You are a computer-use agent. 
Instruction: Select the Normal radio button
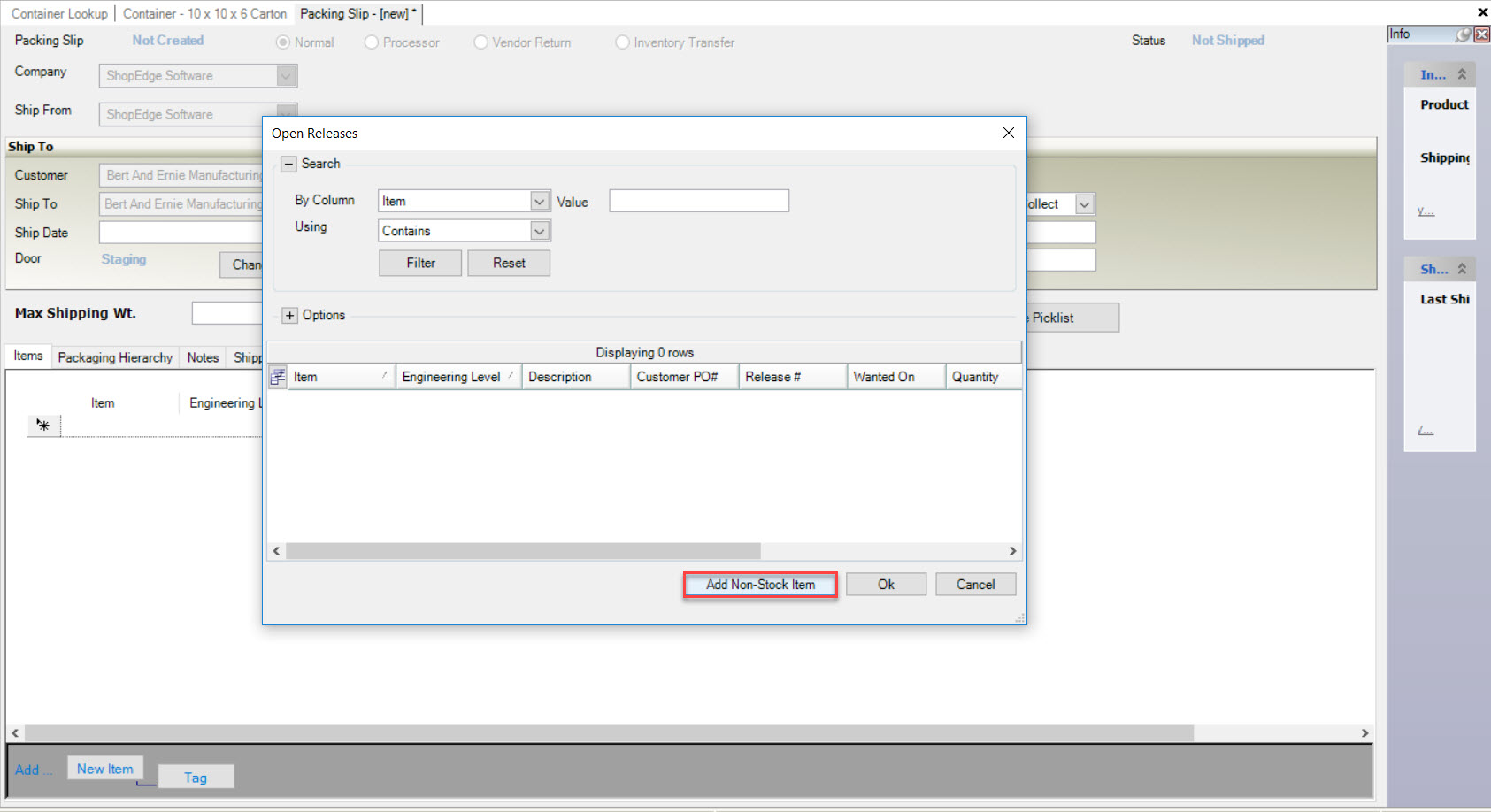(x=283, y=42)
